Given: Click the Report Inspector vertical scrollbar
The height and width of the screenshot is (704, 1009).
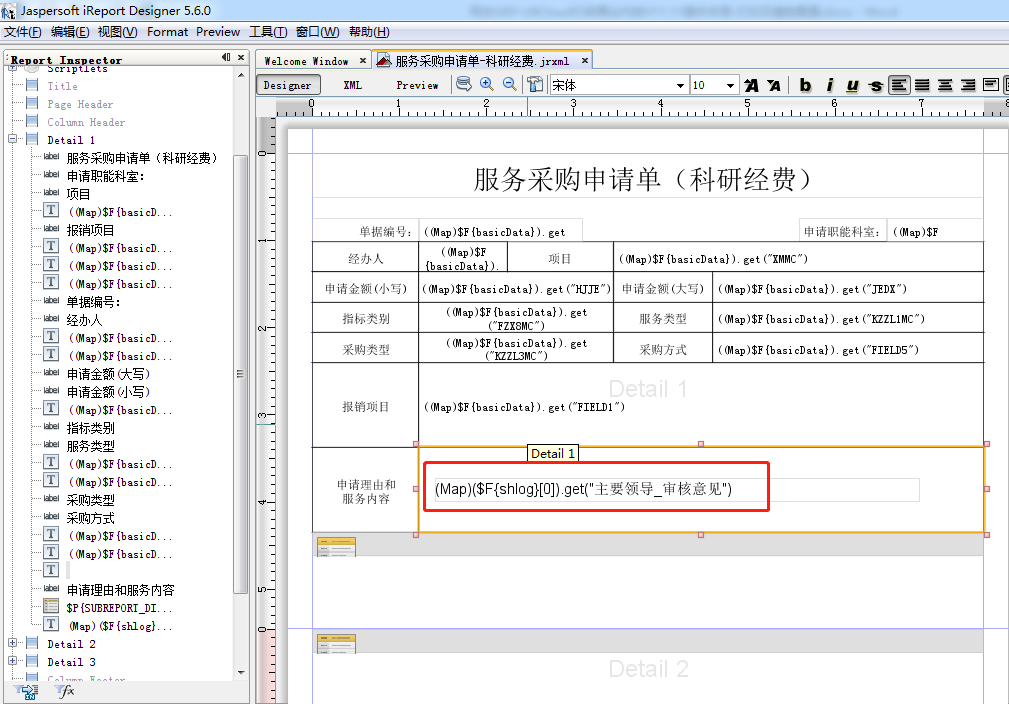Looking at the screenshot, I should point(241,374).
